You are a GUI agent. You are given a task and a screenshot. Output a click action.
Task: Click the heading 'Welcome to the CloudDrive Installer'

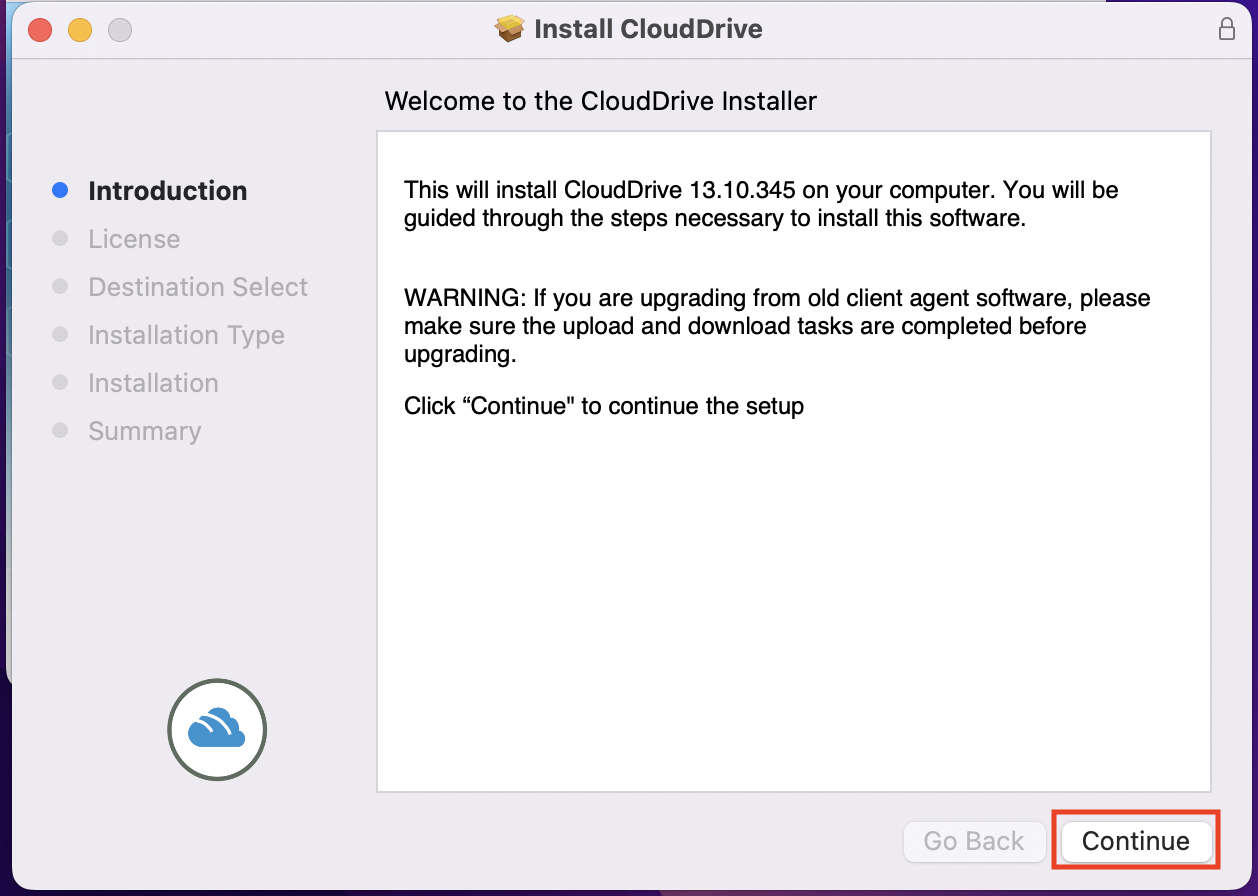tap(601, 101)
